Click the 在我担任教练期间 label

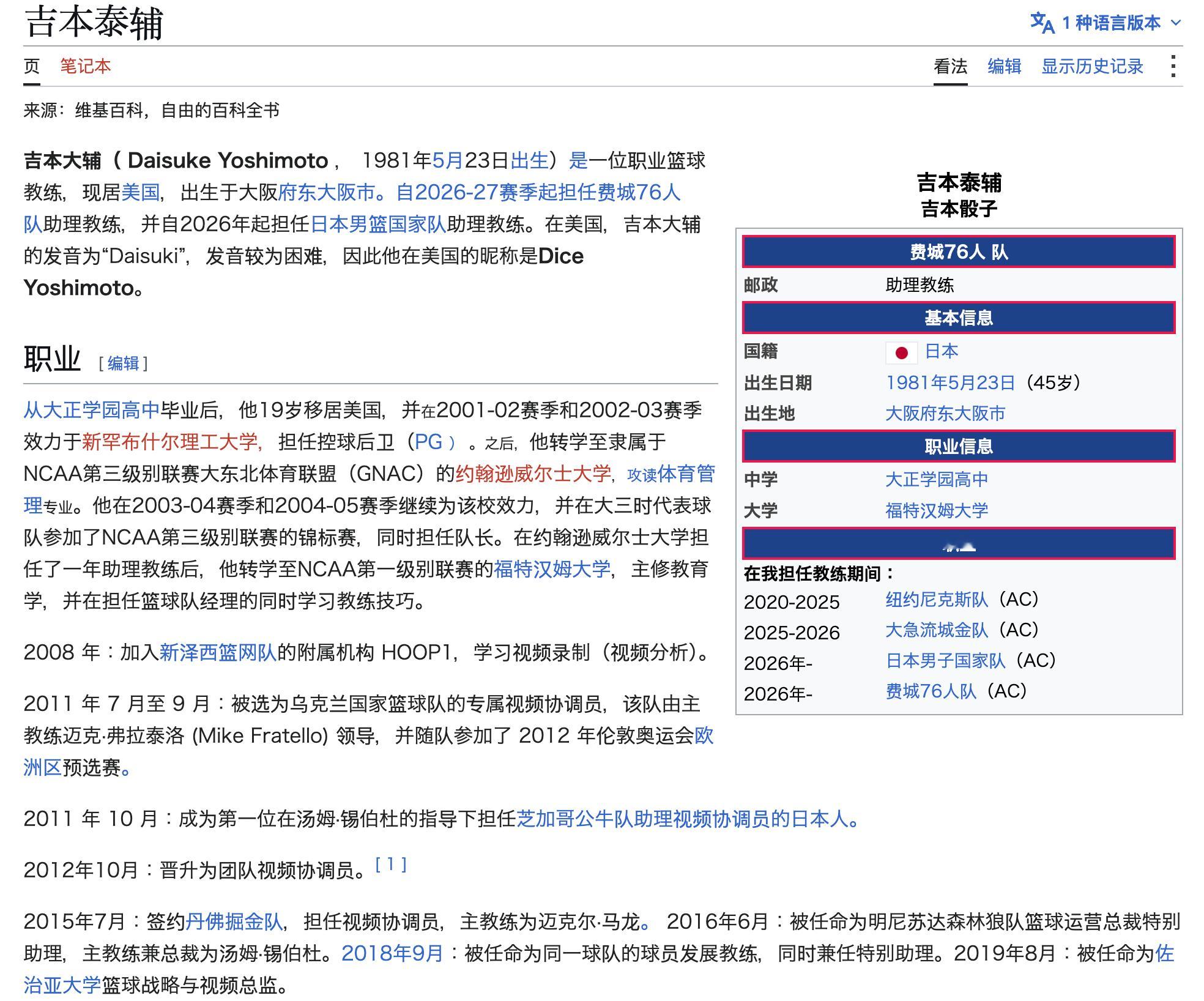pyautogui.click(x=819, y=574)
